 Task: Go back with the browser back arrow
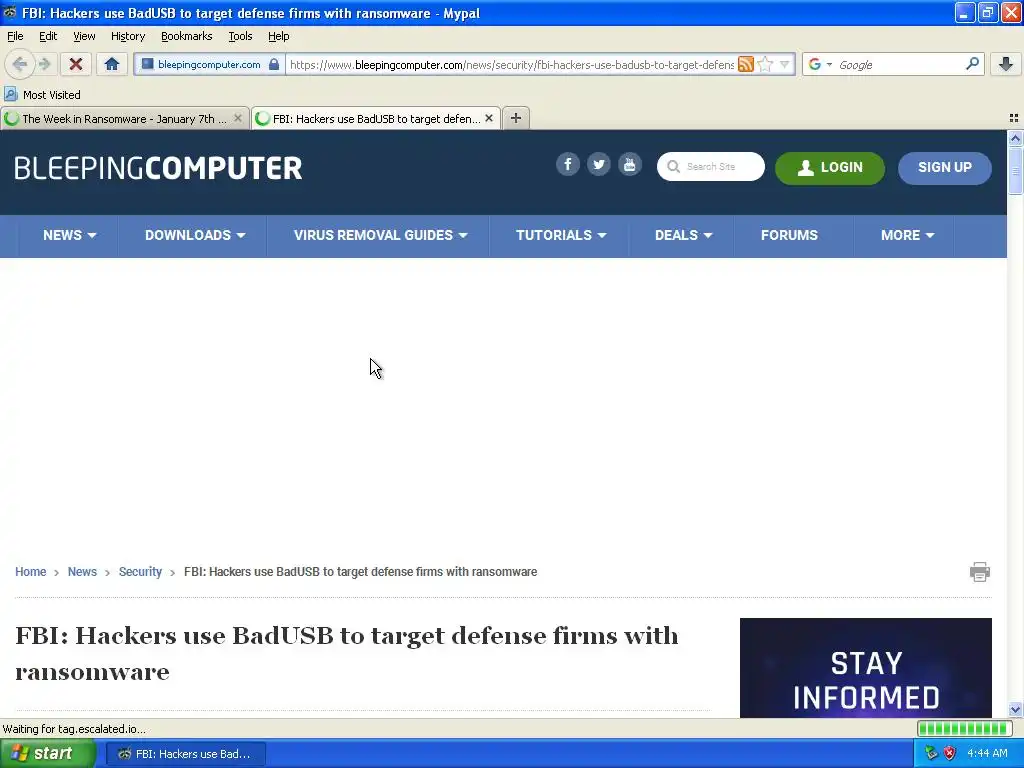pyautogui.click(x=20, y=64)
